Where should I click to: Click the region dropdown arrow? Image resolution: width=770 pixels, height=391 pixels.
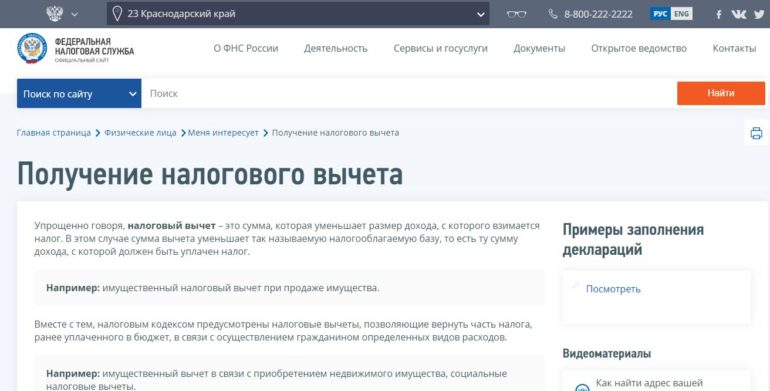[481, 14]
